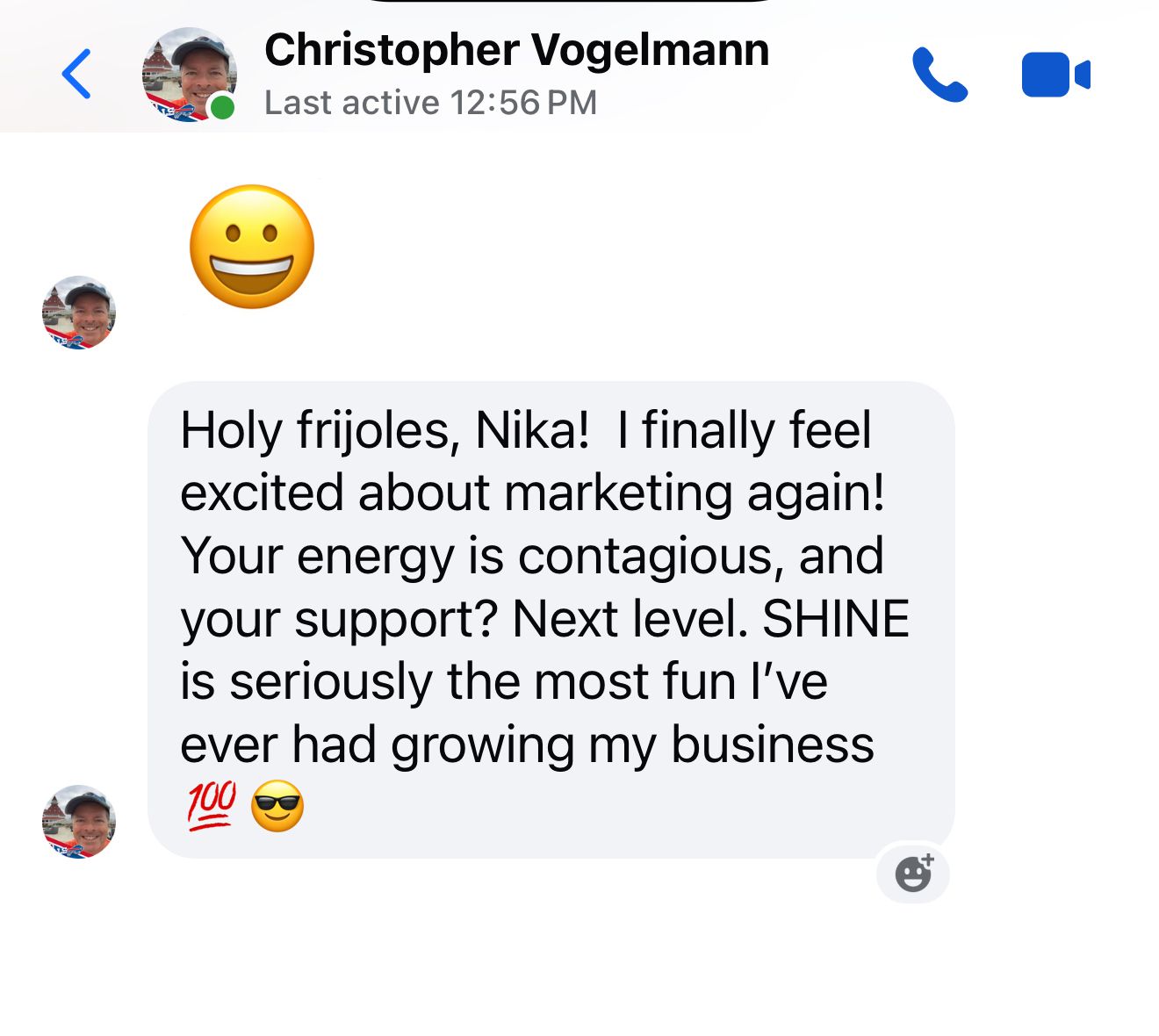Open the header profile picture

pos(189,75)
